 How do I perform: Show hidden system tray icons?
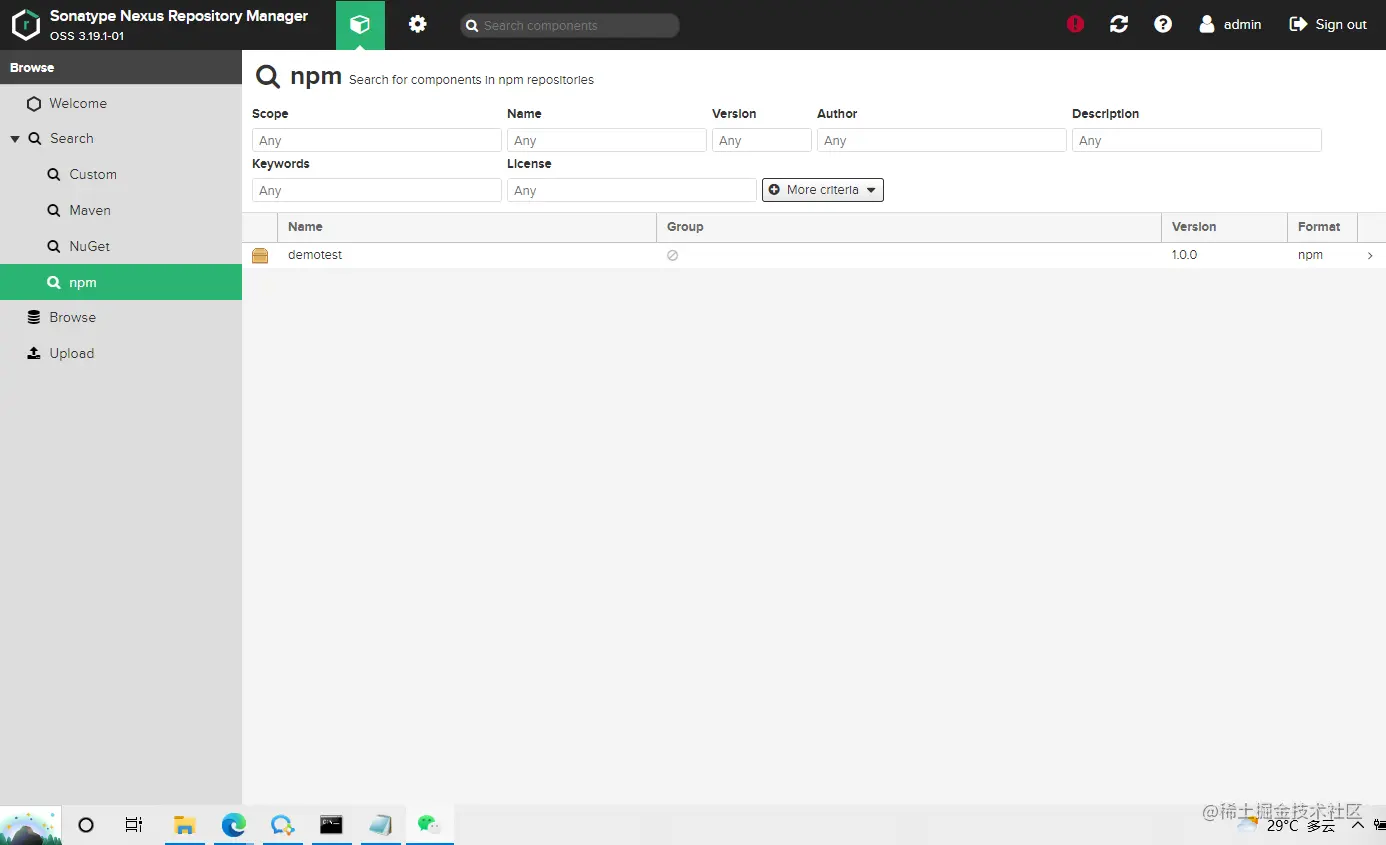(1357, 826)
